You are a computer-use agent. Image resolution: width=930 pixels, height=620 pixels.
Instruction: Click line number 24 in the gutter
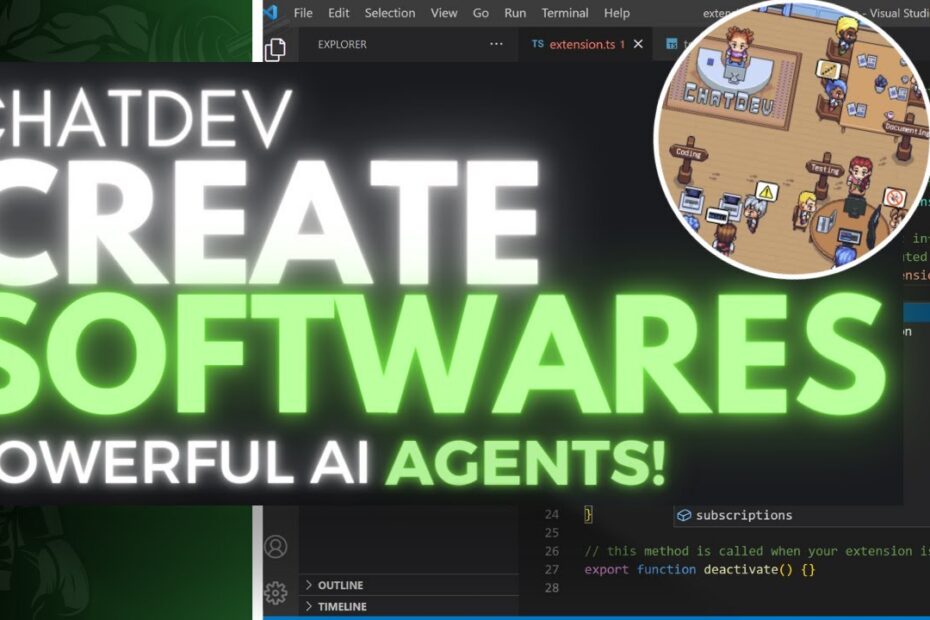552,514
